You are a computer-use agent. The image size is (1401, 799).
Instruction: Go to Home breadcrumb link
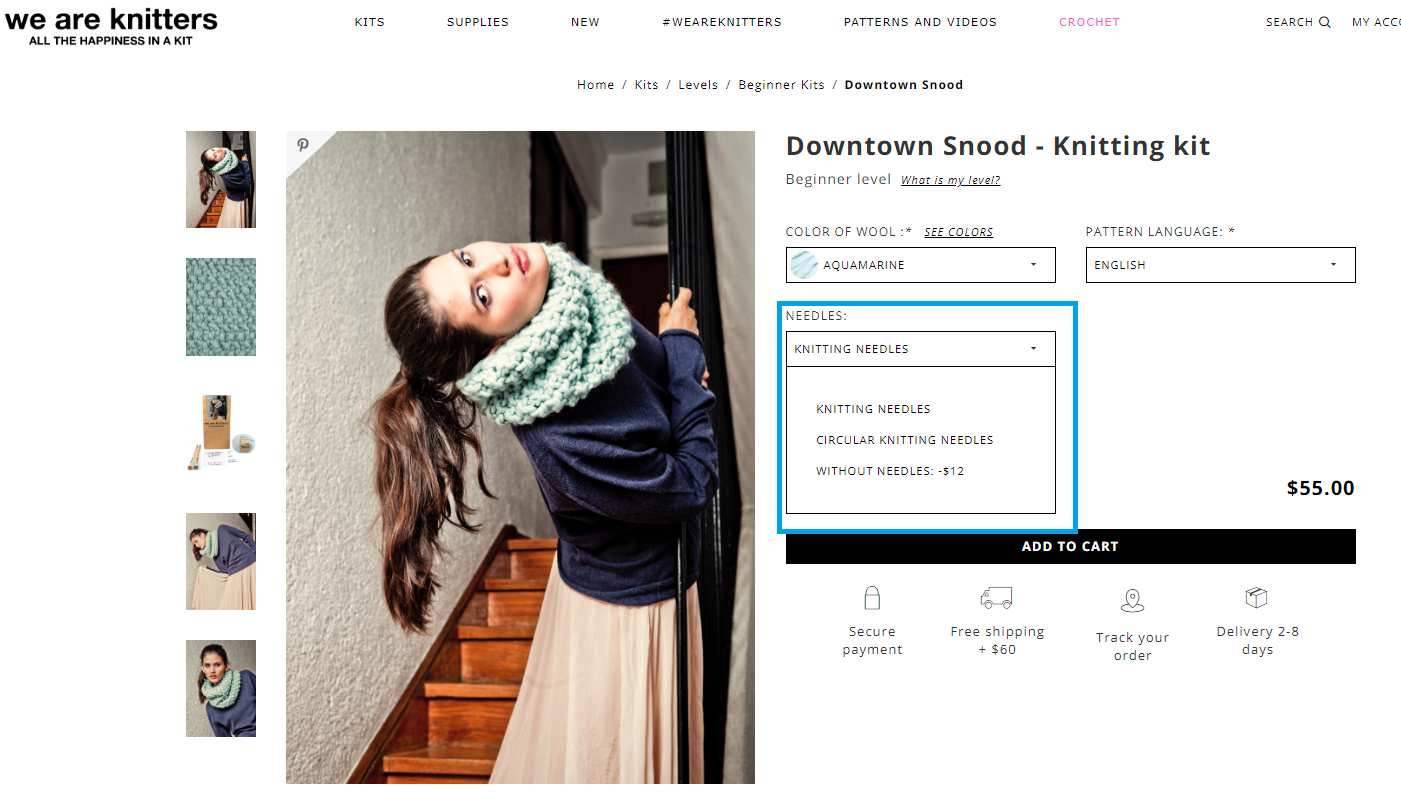click(x=596, y=85)
